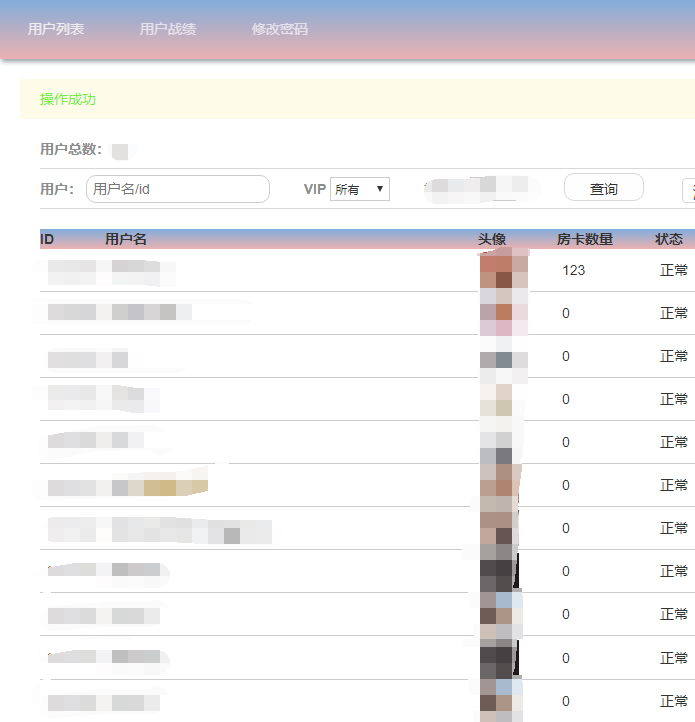Open the 用户战绩 menu item
695x722 pixels.
[x=168, y=29]
